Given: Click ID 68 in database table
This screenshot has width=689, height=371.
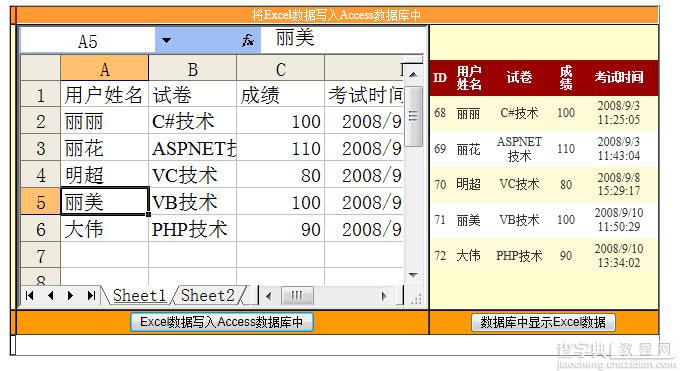Looking at the screenshot, I should (440, 113).
